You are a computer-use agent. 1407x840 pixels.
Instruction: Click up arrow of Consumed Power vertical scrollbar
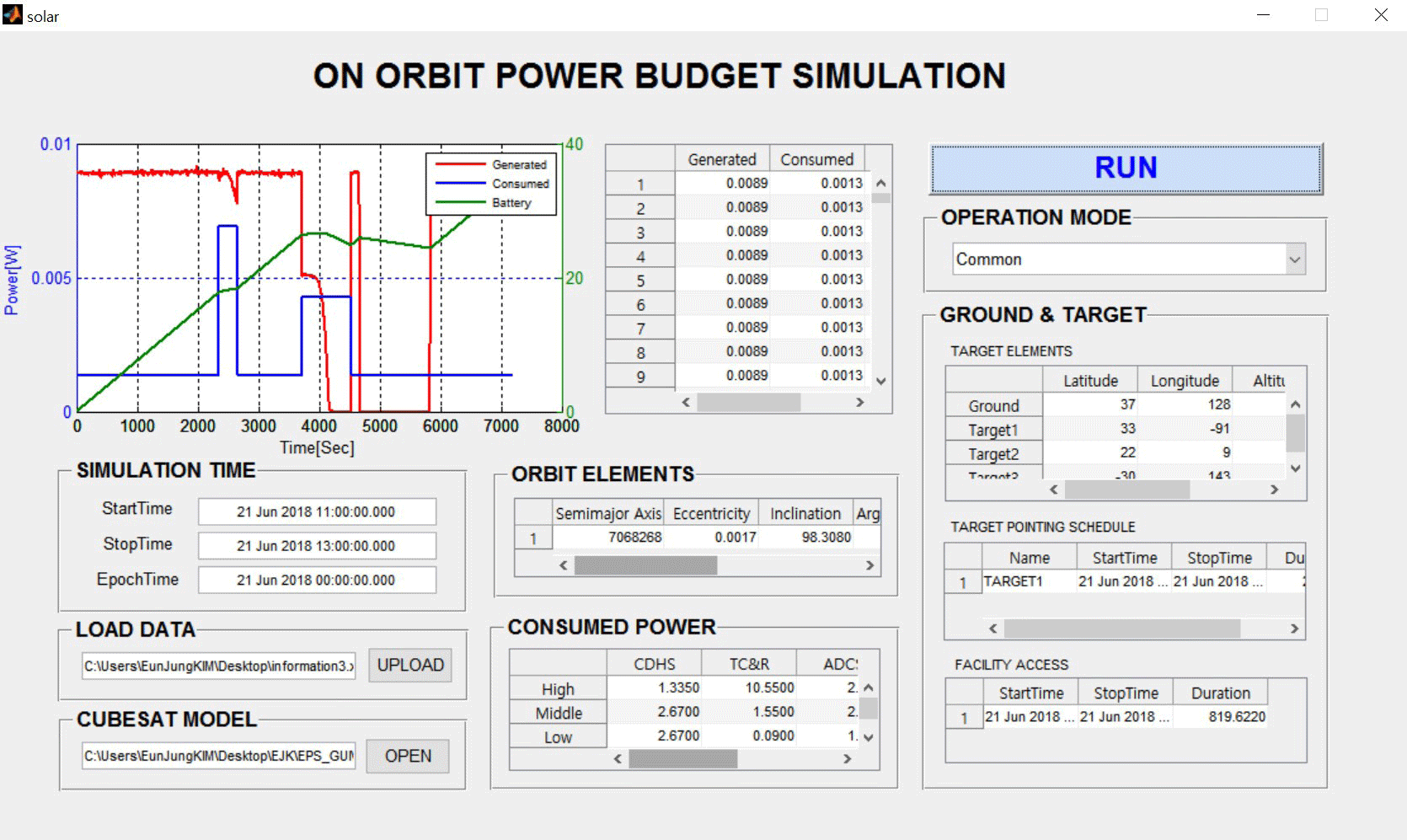point(869,688)
